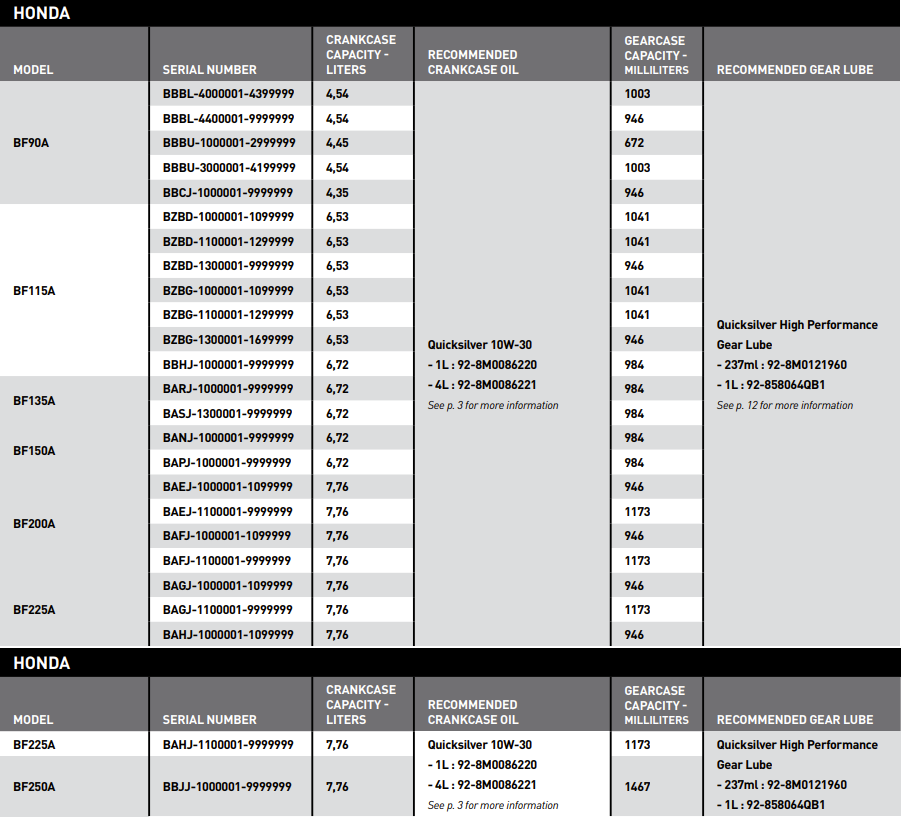Screen dimensions: 901x818
Task: Select serial number BBBU-1000001-2999999
Action: pyautogui.click(x=229, y=143)
